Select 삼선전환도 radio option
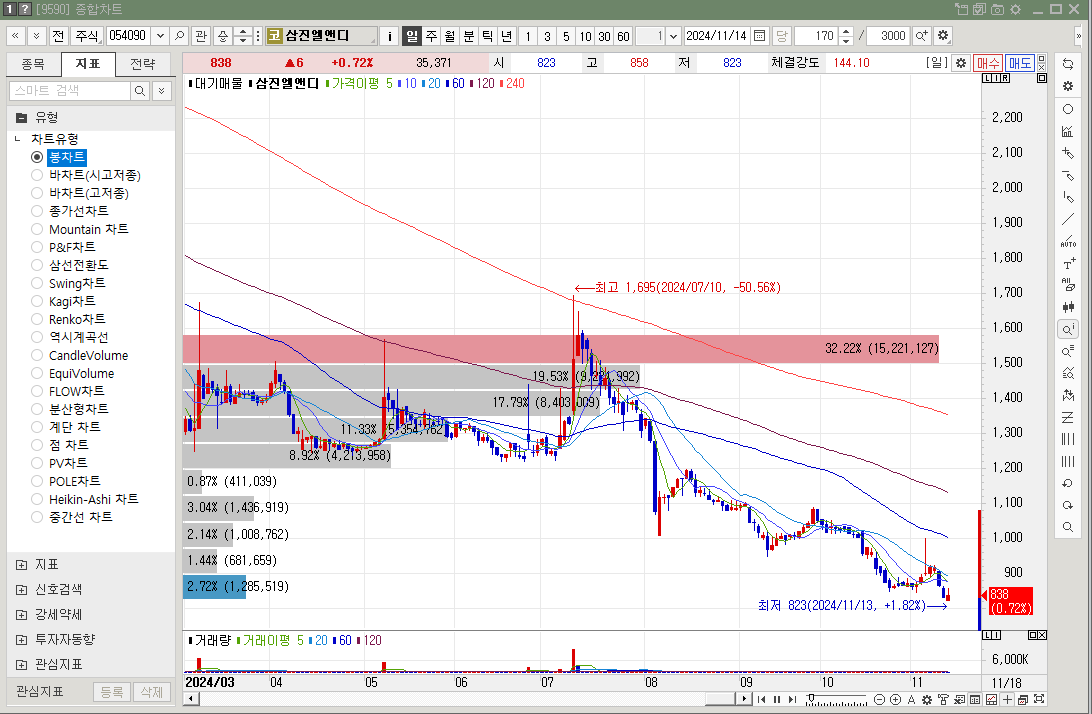Viewport: 1092px width, 714px height. (37, 265)
